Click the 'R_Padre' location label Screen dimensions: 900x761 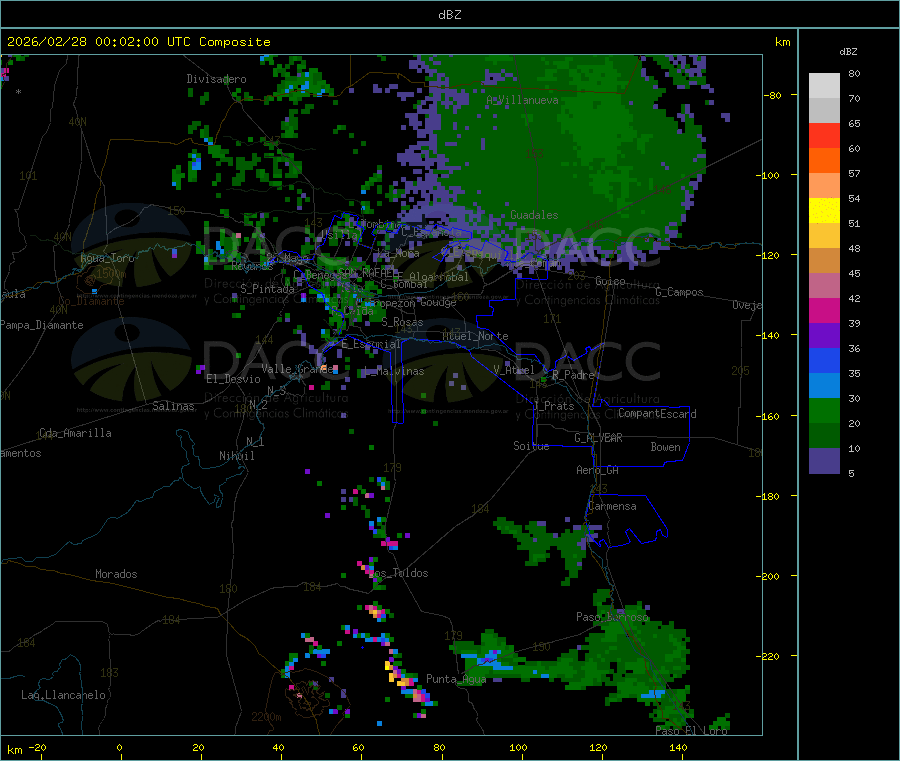[573, 375]
